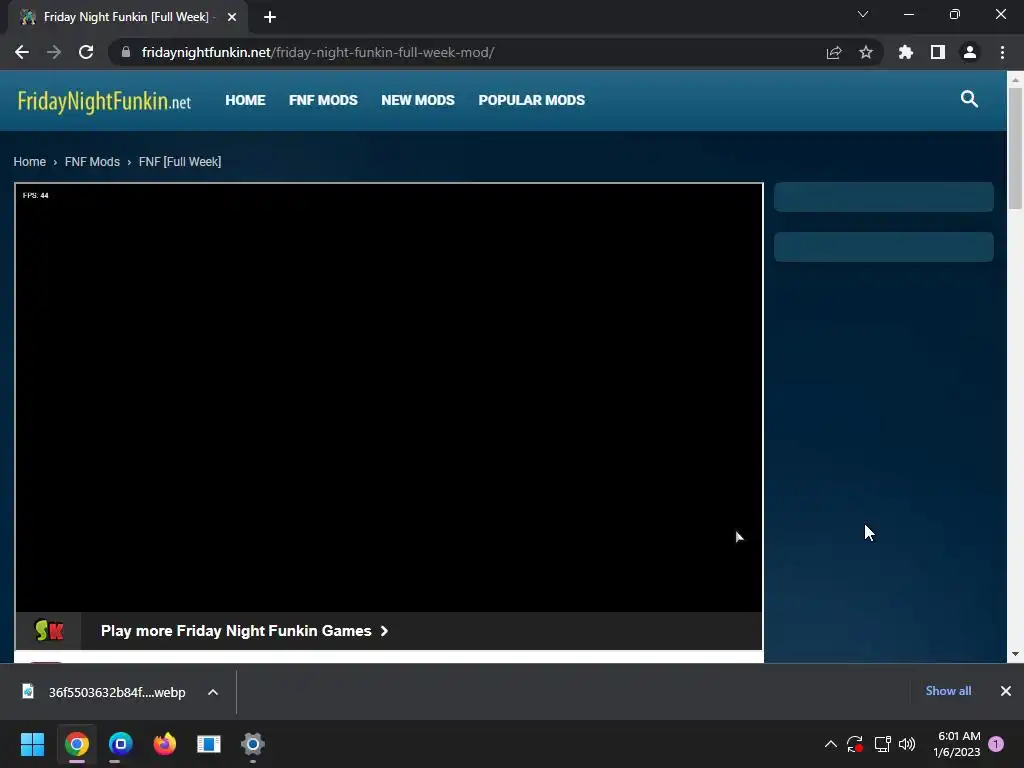Open a new browser tab

tap(270, 17)
